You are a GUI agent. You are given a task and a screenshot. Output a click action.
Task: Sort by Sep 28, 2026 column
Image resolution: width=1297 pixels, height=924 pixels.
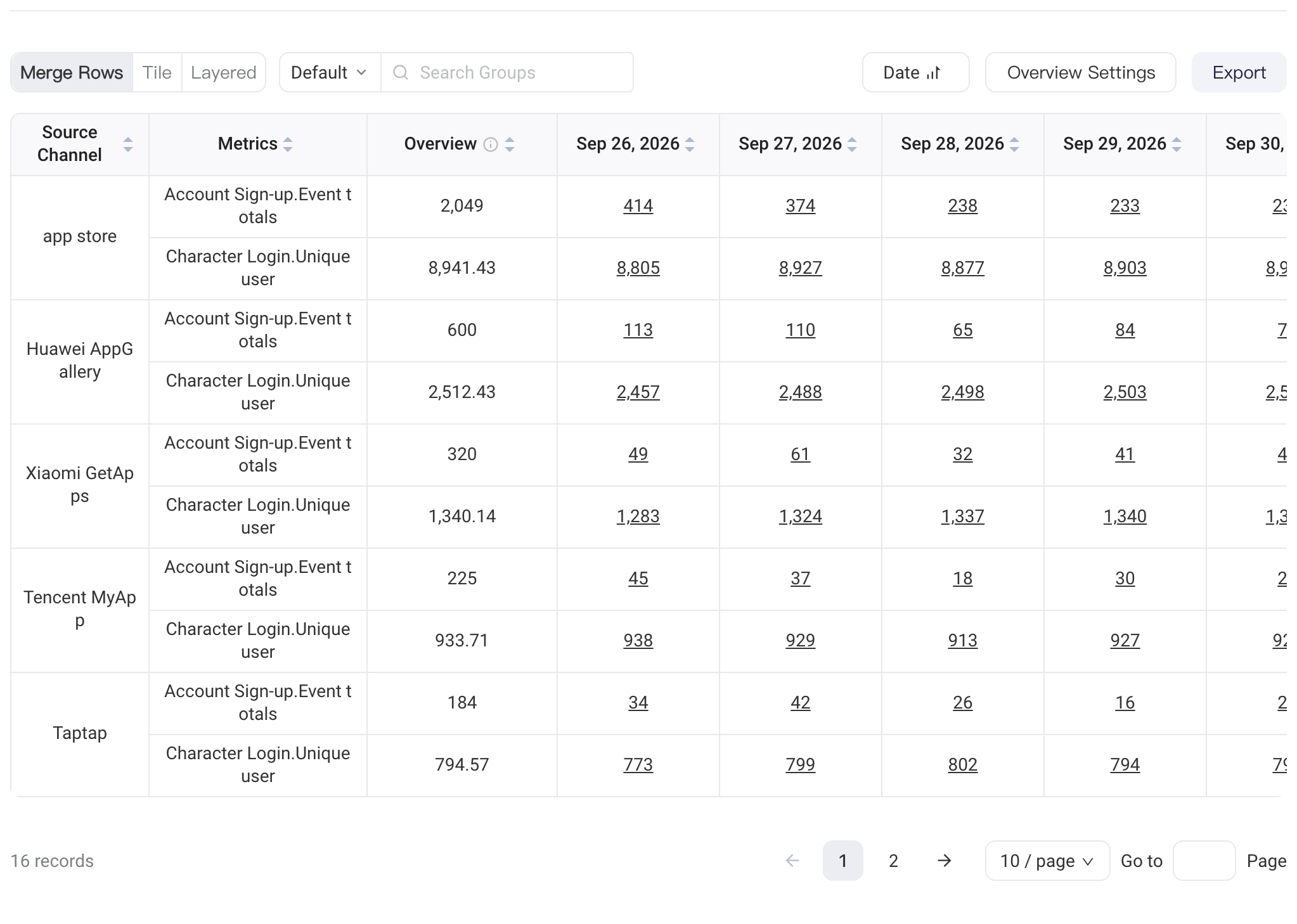coord(1014,144)
